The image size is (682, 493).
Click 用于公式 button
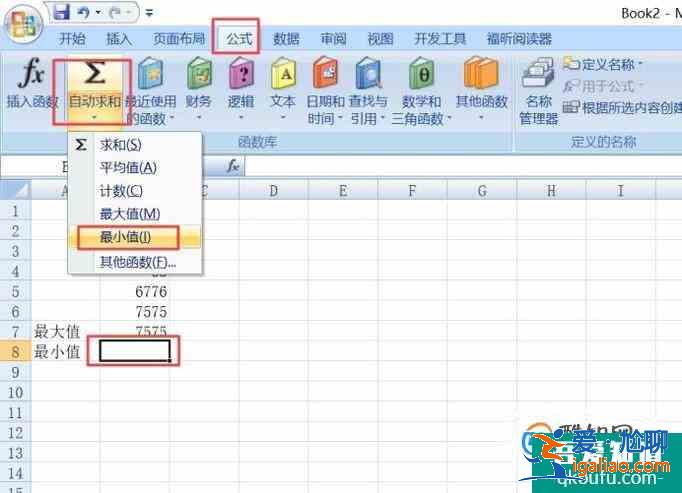tap(602, 86)
